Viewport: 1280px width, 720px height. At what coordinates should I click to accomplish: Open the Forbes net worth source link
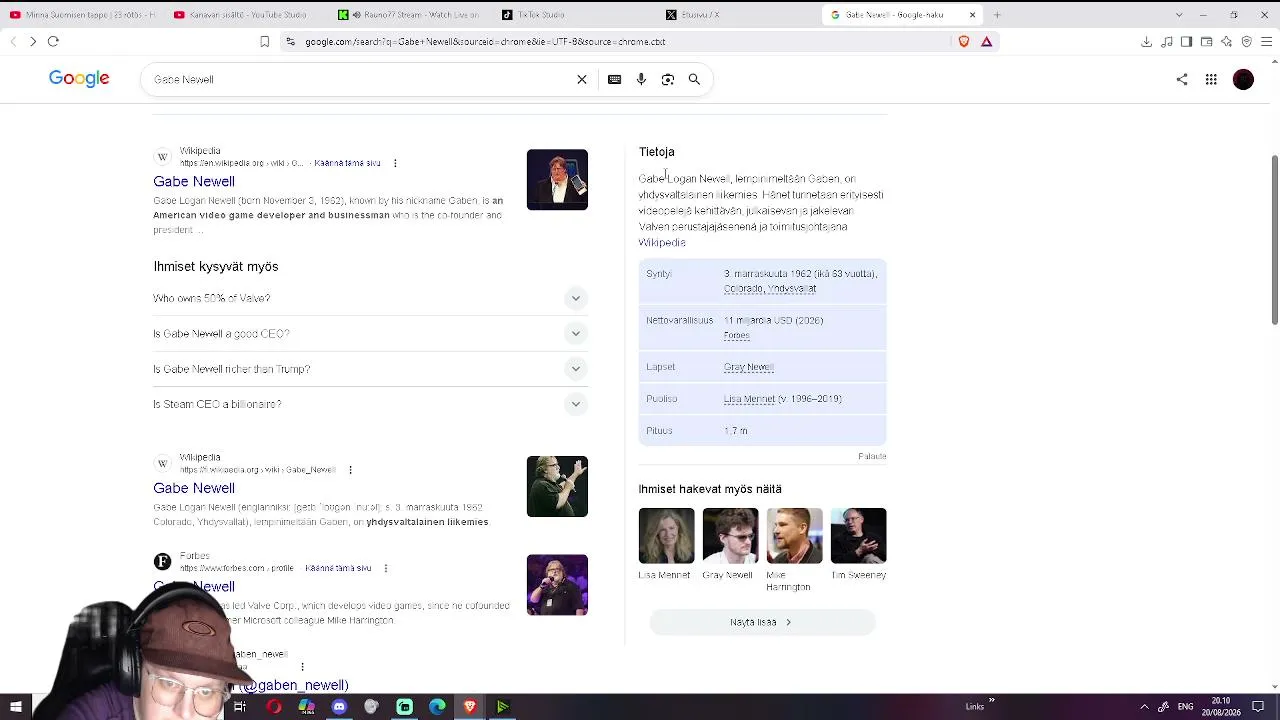coord(737,336)
